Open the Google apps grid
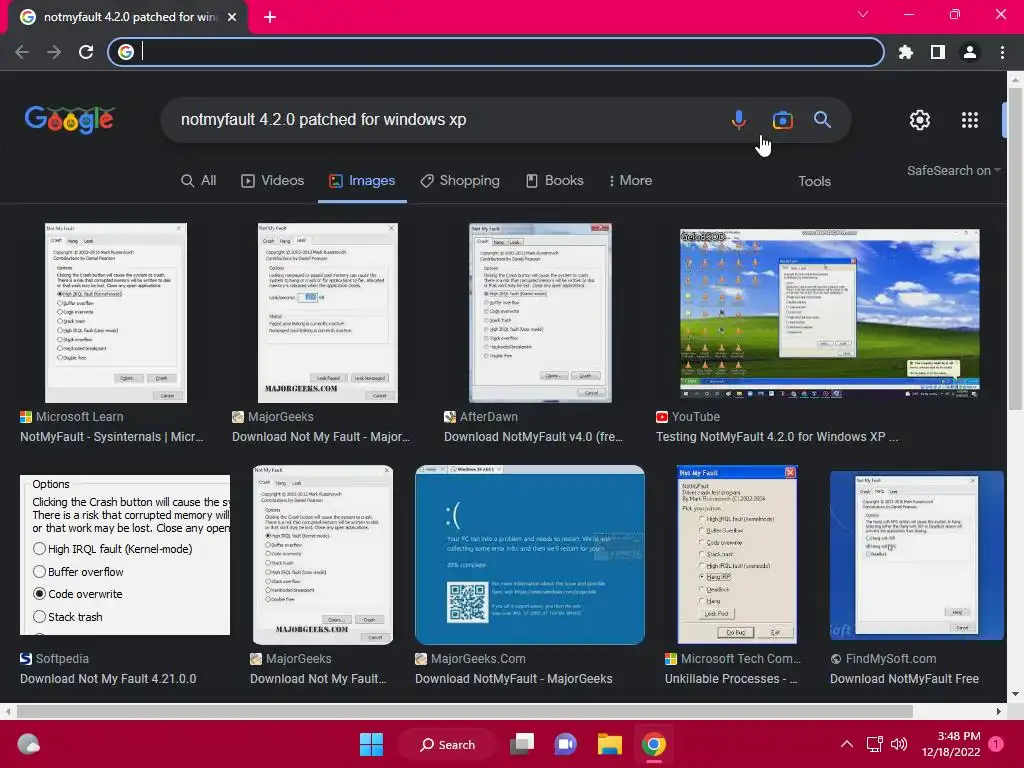Screen dimensions: 1024x768 [x=970, y=120]
